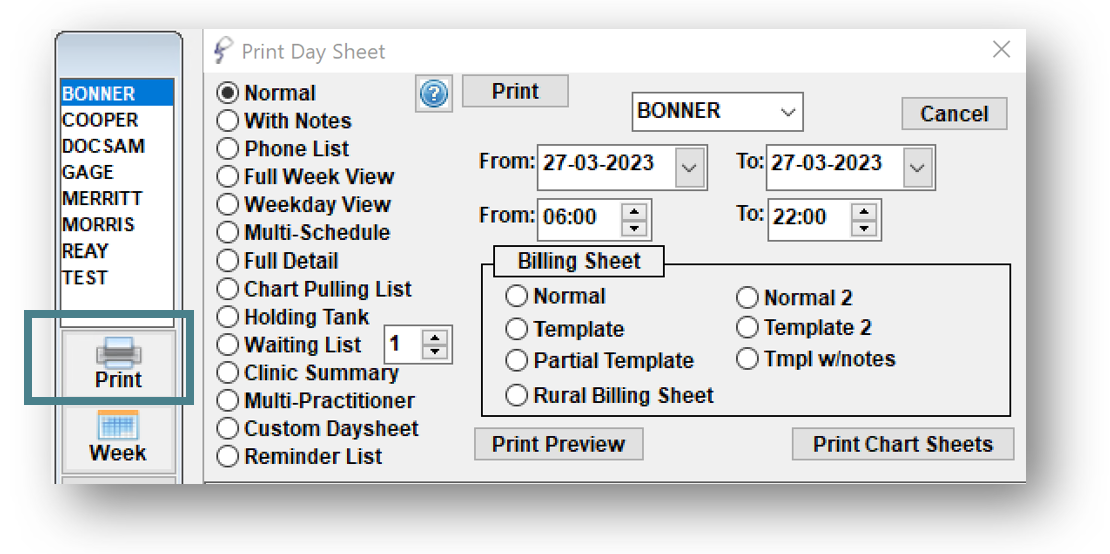Image resolution: width=1110 pixels, height=554 pixels.
Task: Select MORRIS in the practitioner list
Action: [x=118, y=224]
